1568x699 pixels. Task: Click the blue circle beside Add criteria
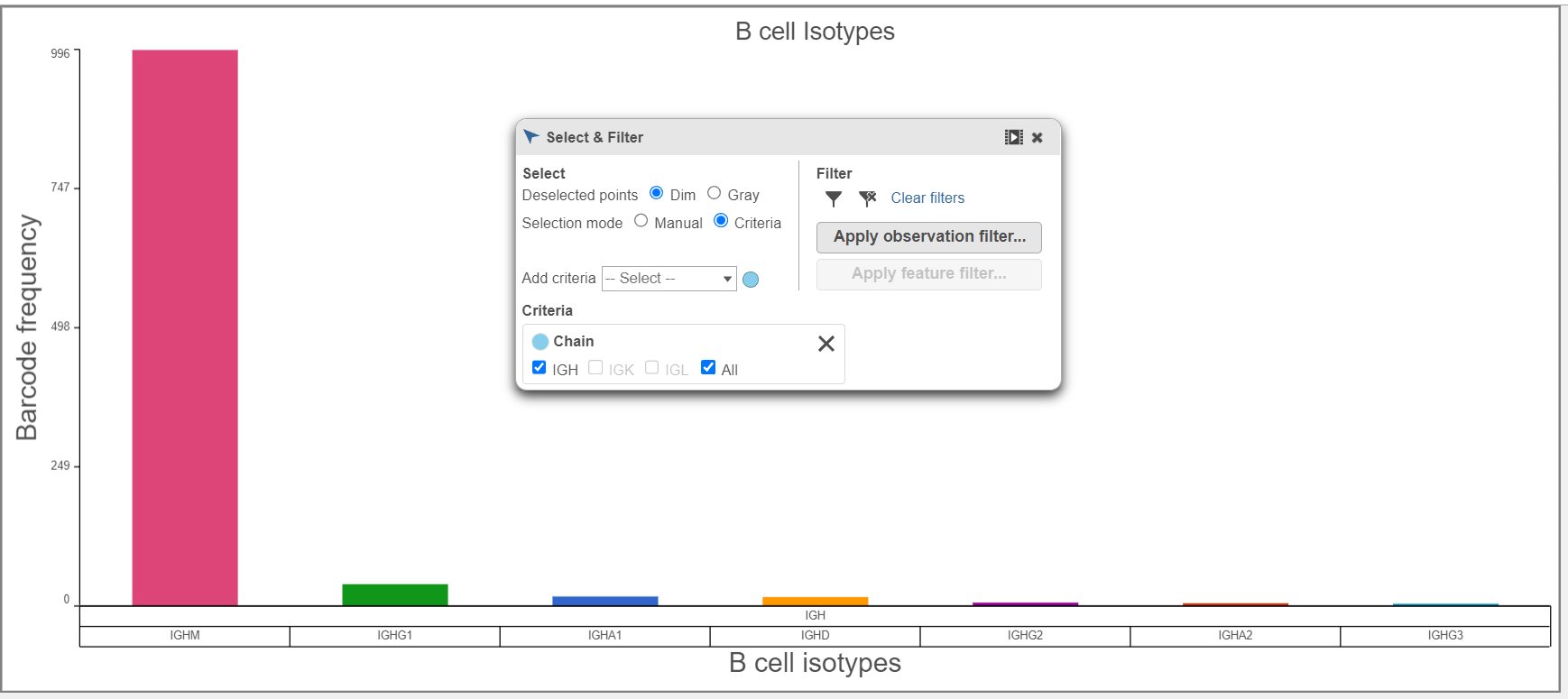[751, 280]
